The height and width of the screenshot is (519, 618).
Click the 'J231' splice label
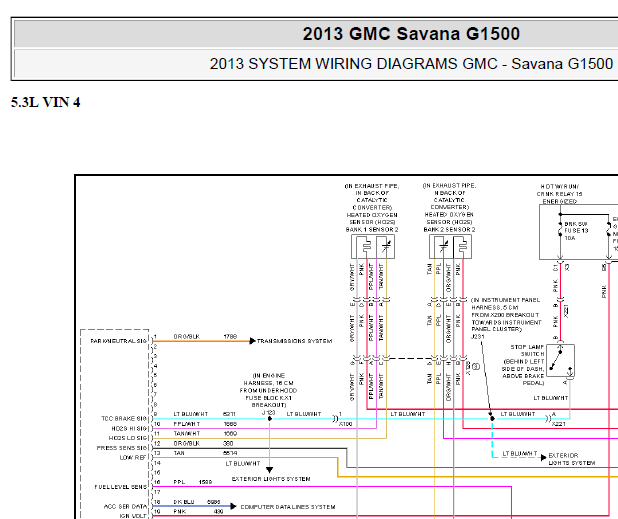[478, 337]
